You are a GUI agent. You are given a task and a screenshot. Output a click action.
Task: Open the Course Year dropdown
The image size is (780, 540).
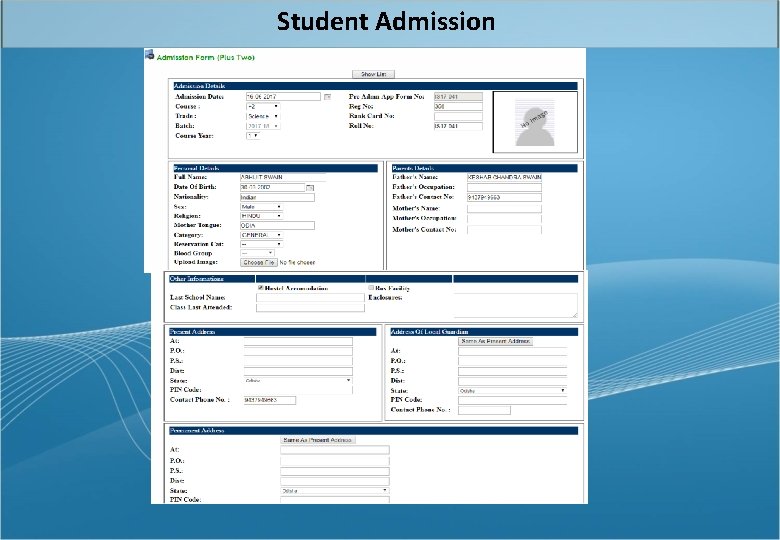[253, 135]
